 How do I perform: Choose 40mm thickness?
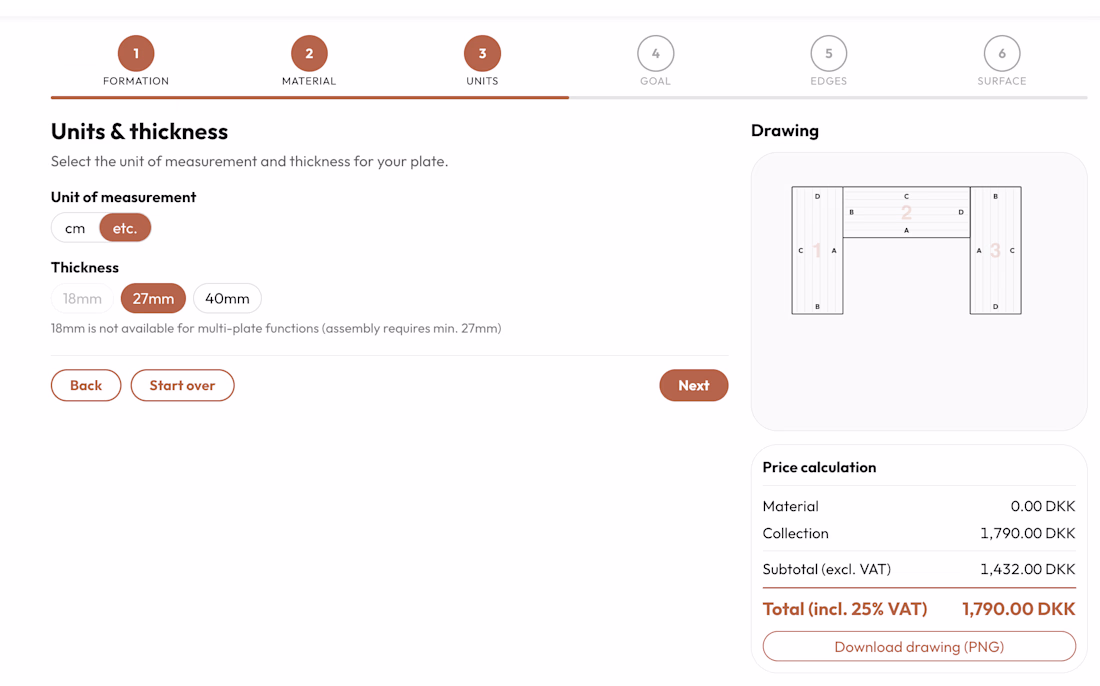(x=227, y=298)
